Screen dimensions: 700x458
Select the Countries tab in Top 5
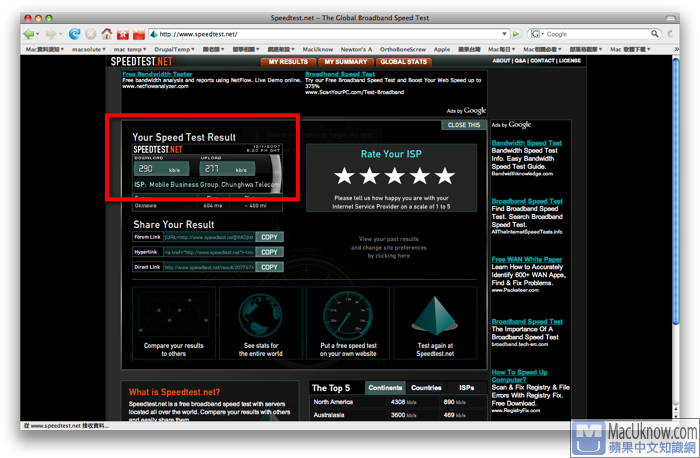coord(426,388)
